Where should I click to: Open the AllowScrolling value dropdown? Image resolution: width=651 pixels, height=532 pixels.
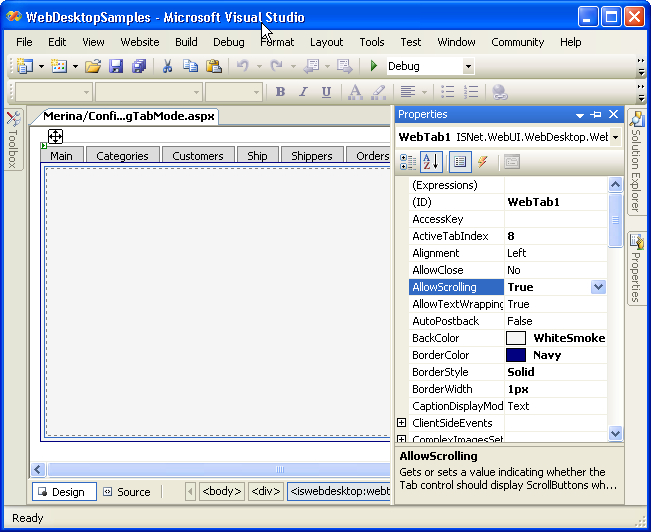coord(598,287)
